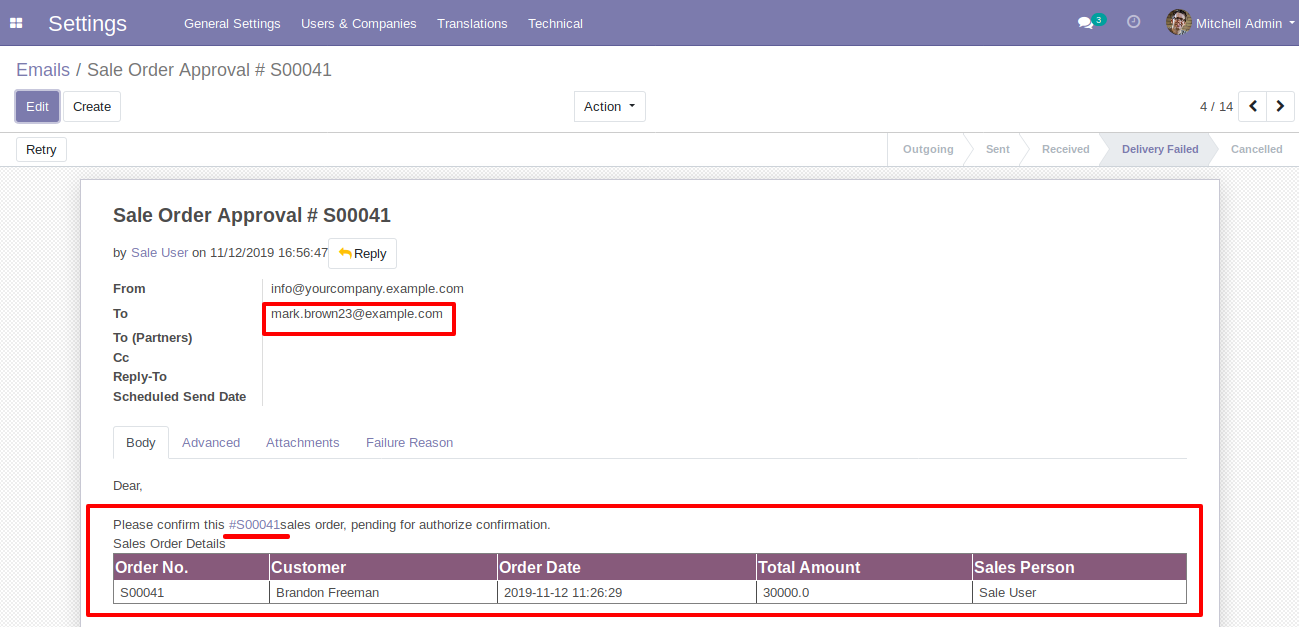This screenshot has width=1299, height=627.
Task: Switch to the Failure Reason tab
Action: point(409,443)
